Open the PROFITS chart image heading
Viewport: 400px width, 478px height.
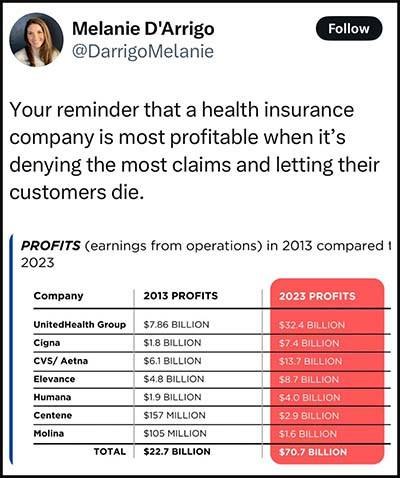pyautogui.click(x=204, y=254)
